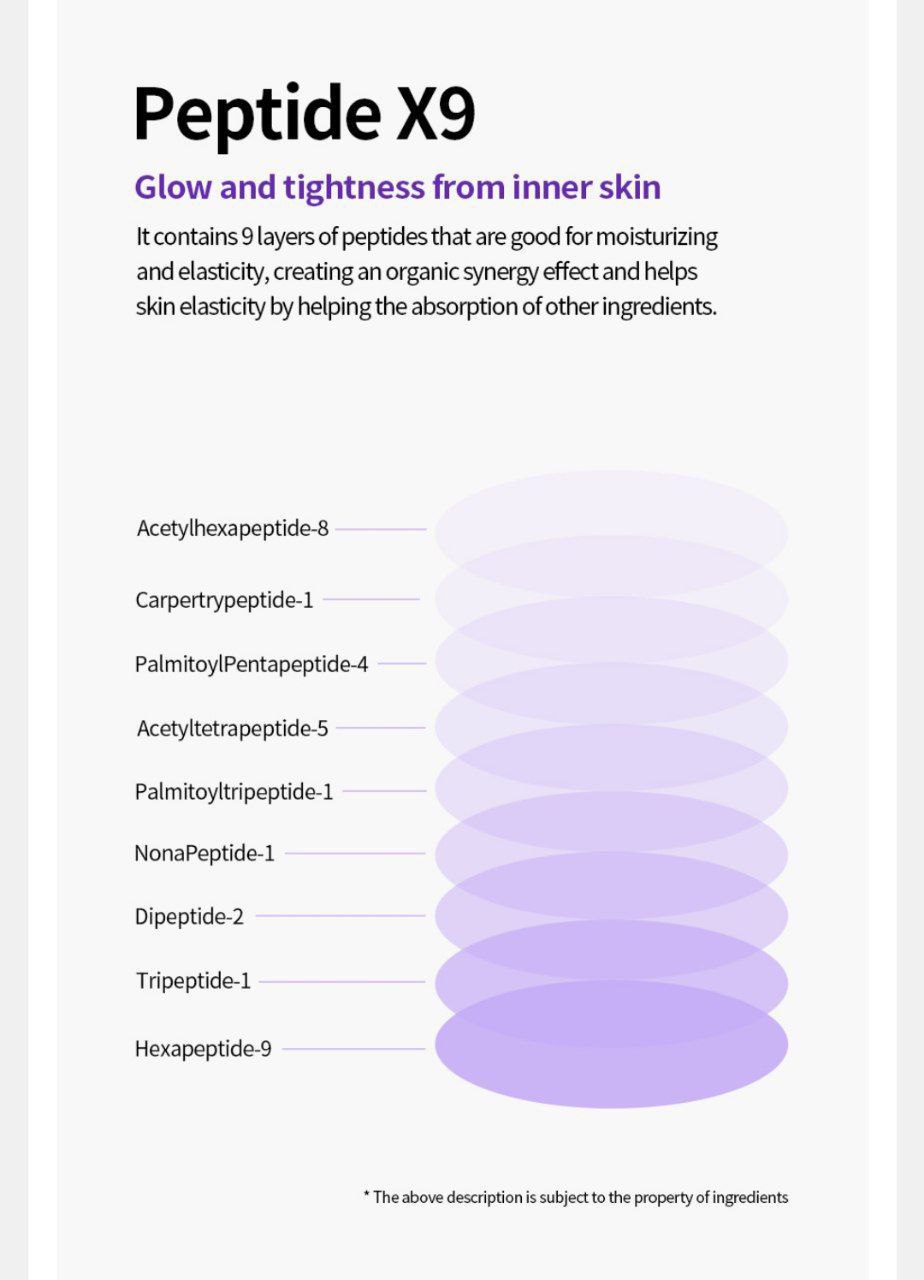924x1280 pixels.
Task: Click the connector line next to Dipeptide-2
Action: pos(340,916)
